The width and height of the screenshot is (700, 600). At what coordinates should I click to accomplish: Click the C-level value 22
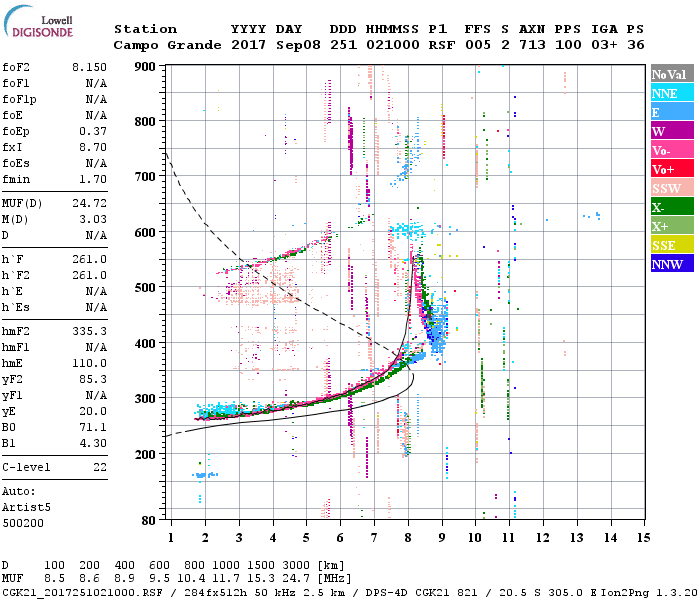pos(100,467)
